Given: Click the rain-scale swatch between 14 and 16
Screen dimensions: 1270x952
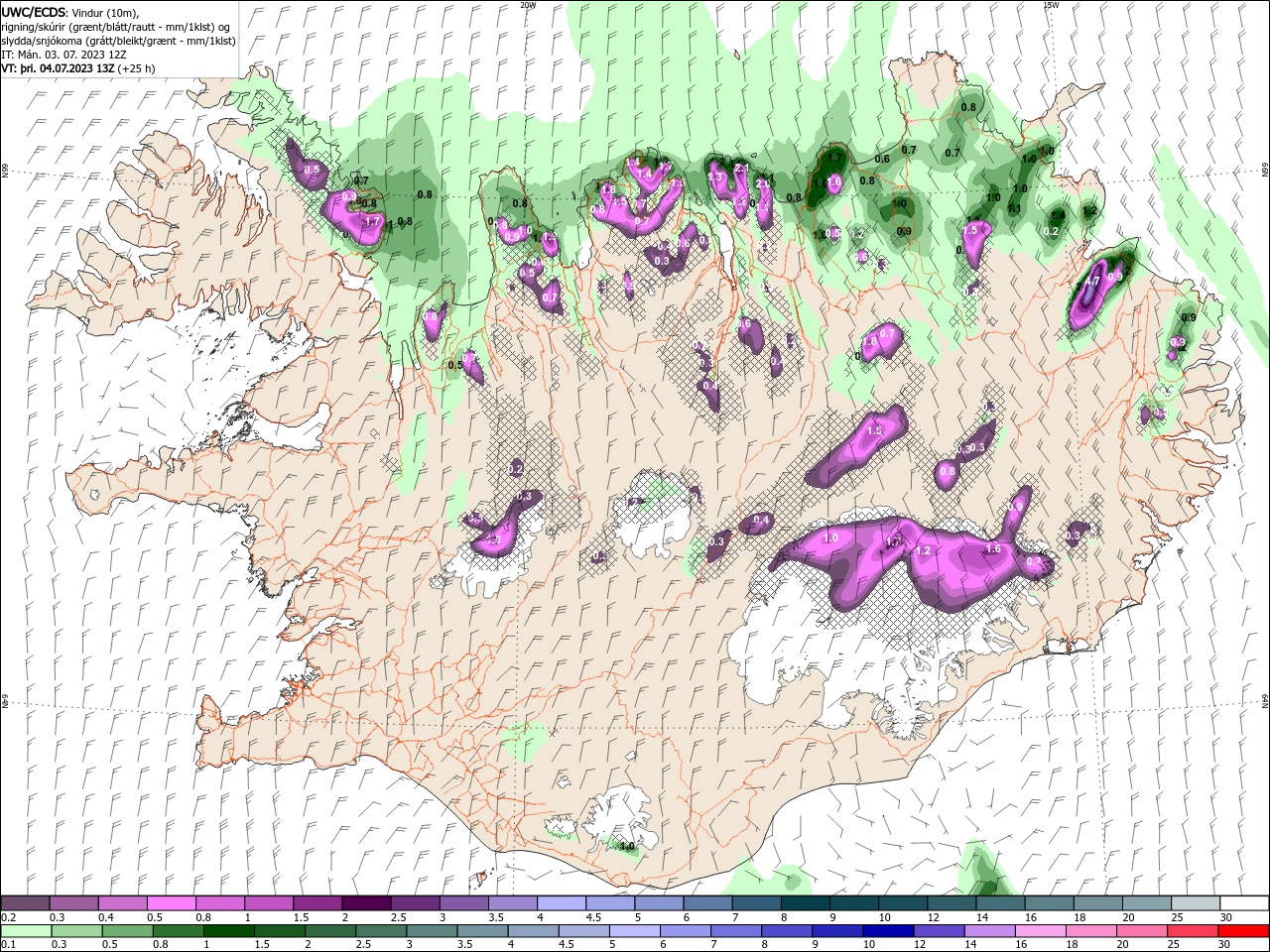Looking at the screenshot, I should click(988, 931).
